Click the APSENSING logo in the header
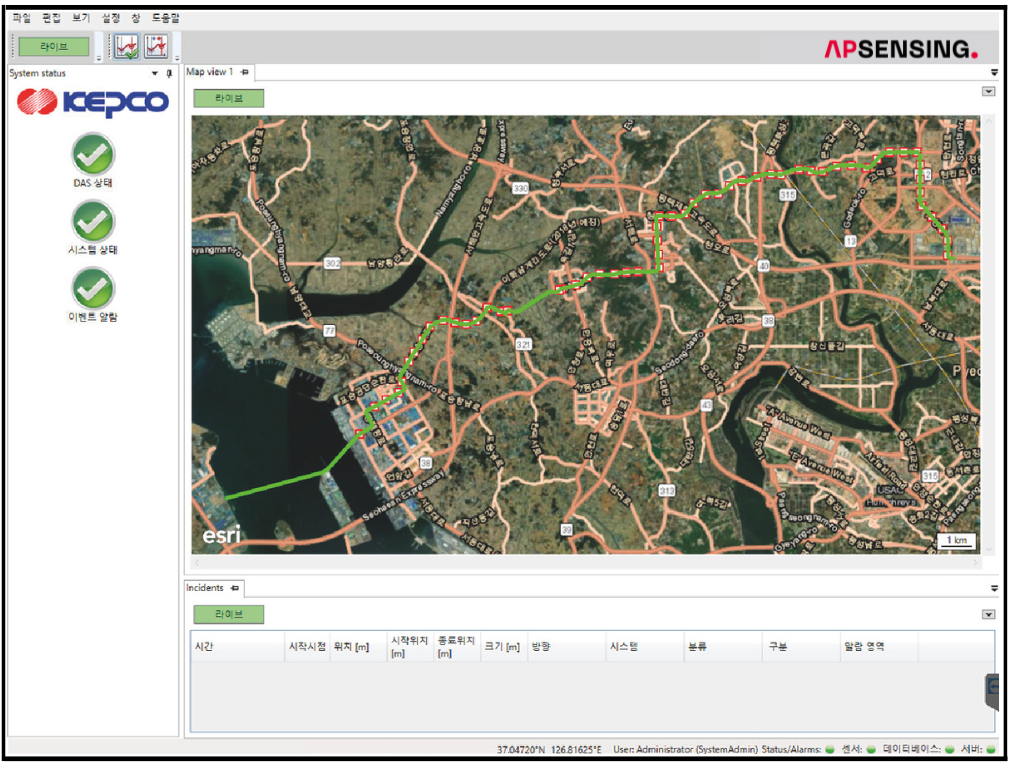1012x768 pixels. (901, 49)
